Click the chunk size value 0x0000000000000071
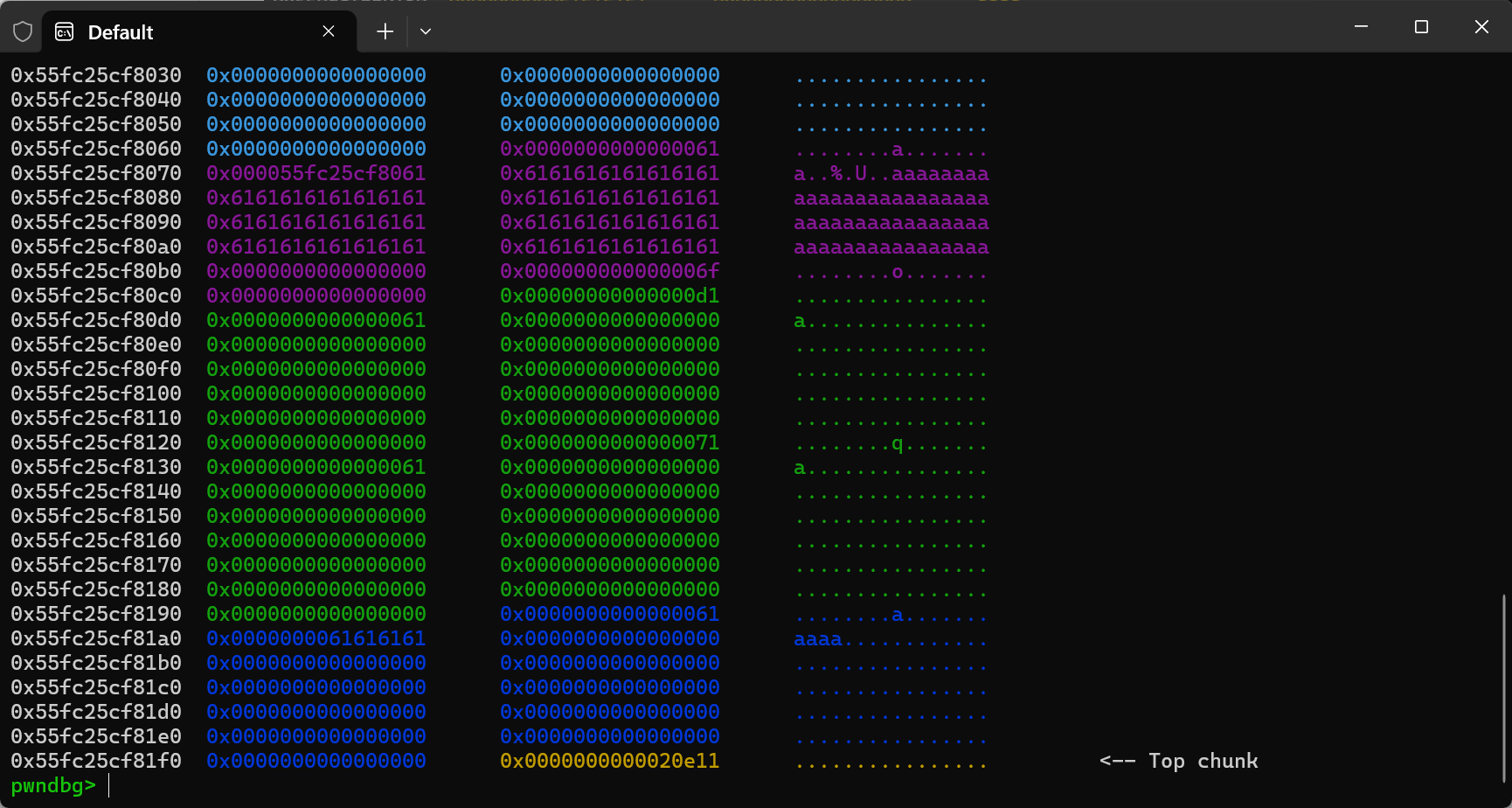Image resolution: width=1512 pixels, height=808 pixels. pos(610,442)
